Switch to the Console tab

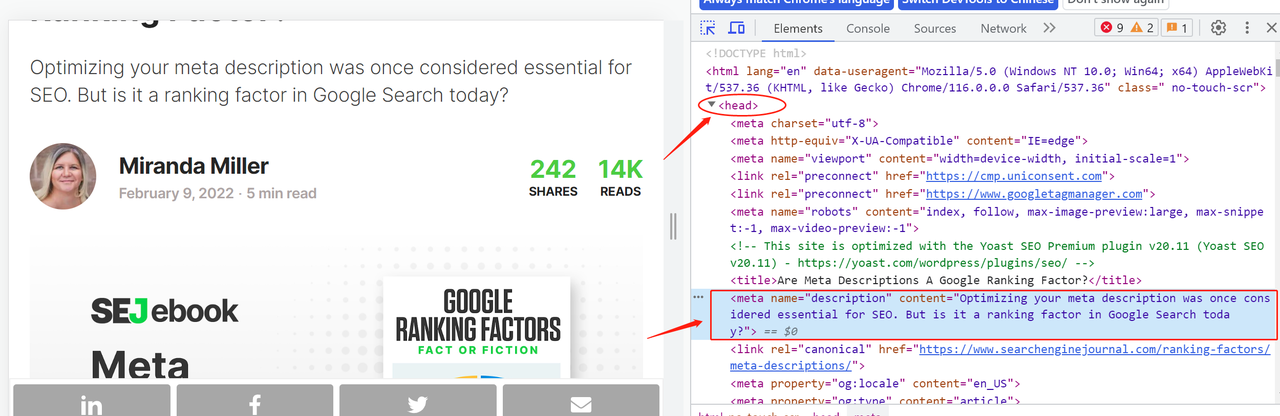[868, 28]
